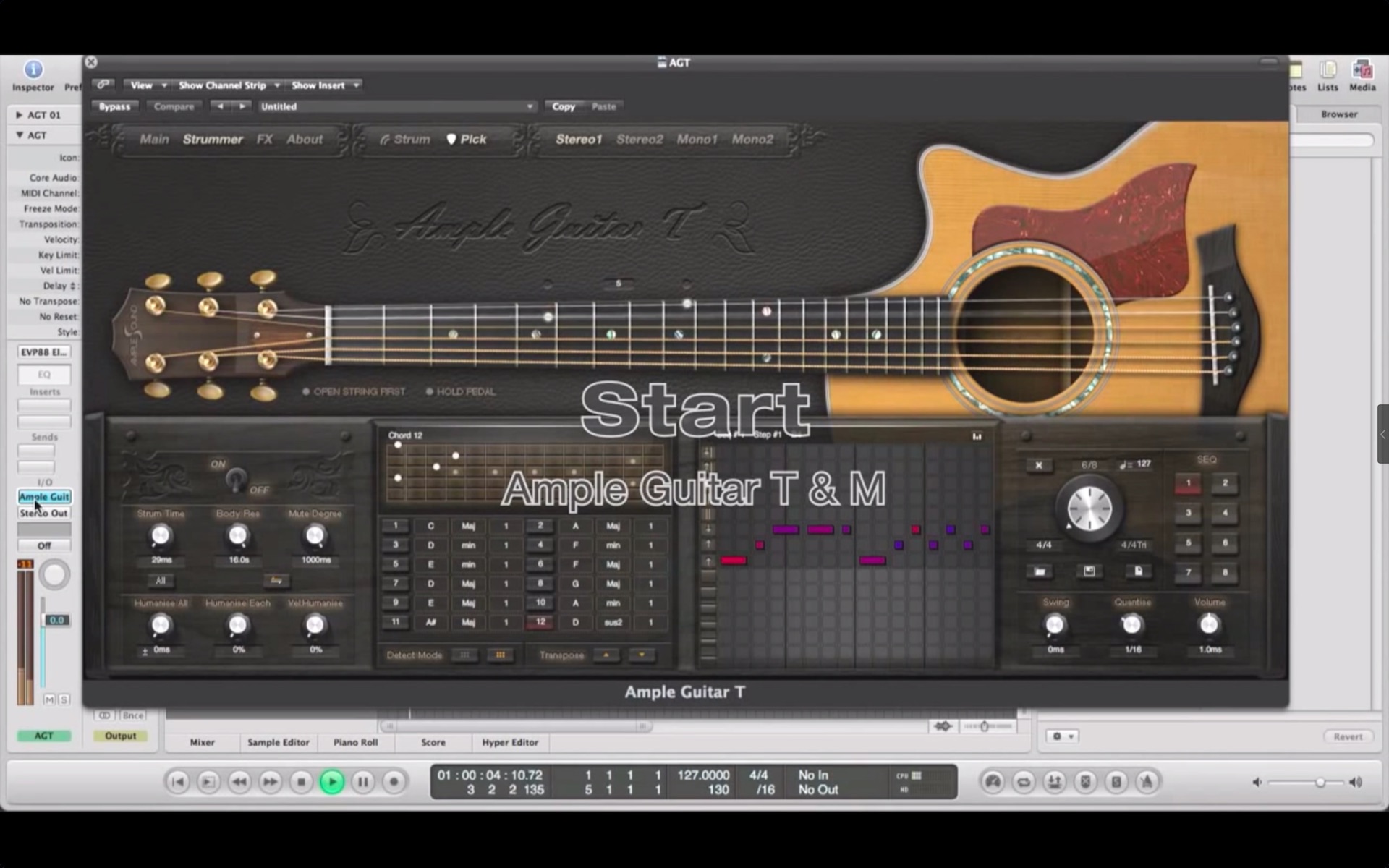Viewport: 1389px width, 868px height.
Task: Close the AGT plugin window
Action: pyautogui.click(x=91, y=62)
